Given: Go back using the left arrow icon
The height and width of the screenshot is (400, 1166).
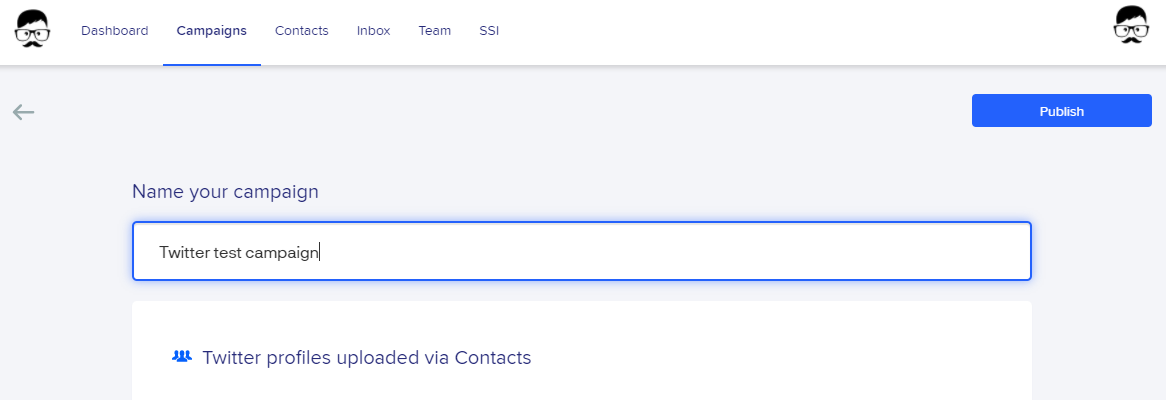Looking at the screenshot, I should pyautogui.click(x=24, y=112).
